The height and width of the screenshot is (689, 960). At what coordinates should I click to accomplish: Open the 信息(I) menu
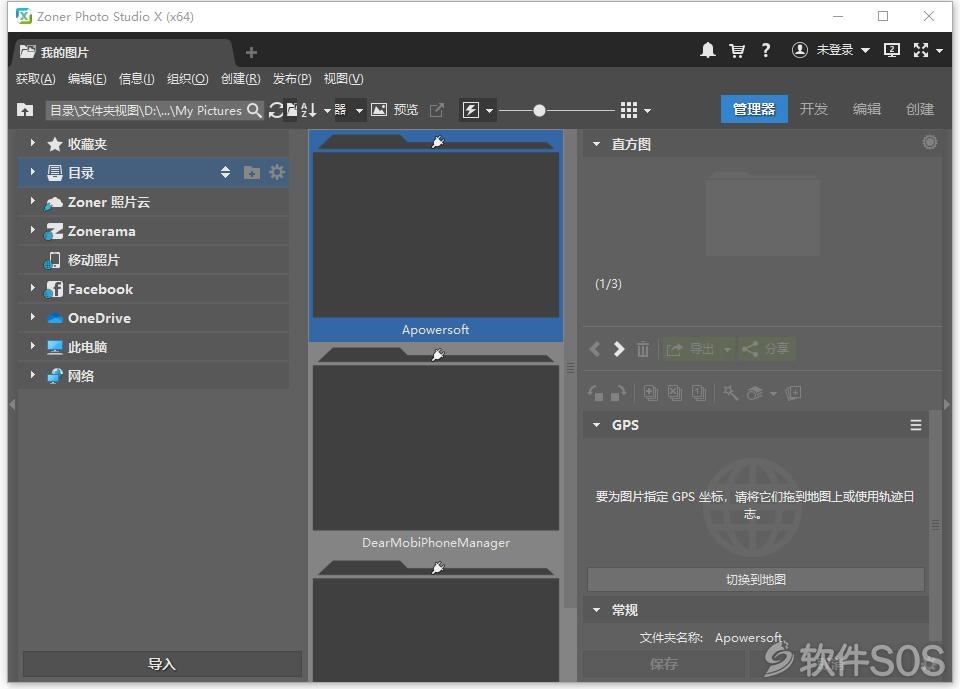[137, 79]
